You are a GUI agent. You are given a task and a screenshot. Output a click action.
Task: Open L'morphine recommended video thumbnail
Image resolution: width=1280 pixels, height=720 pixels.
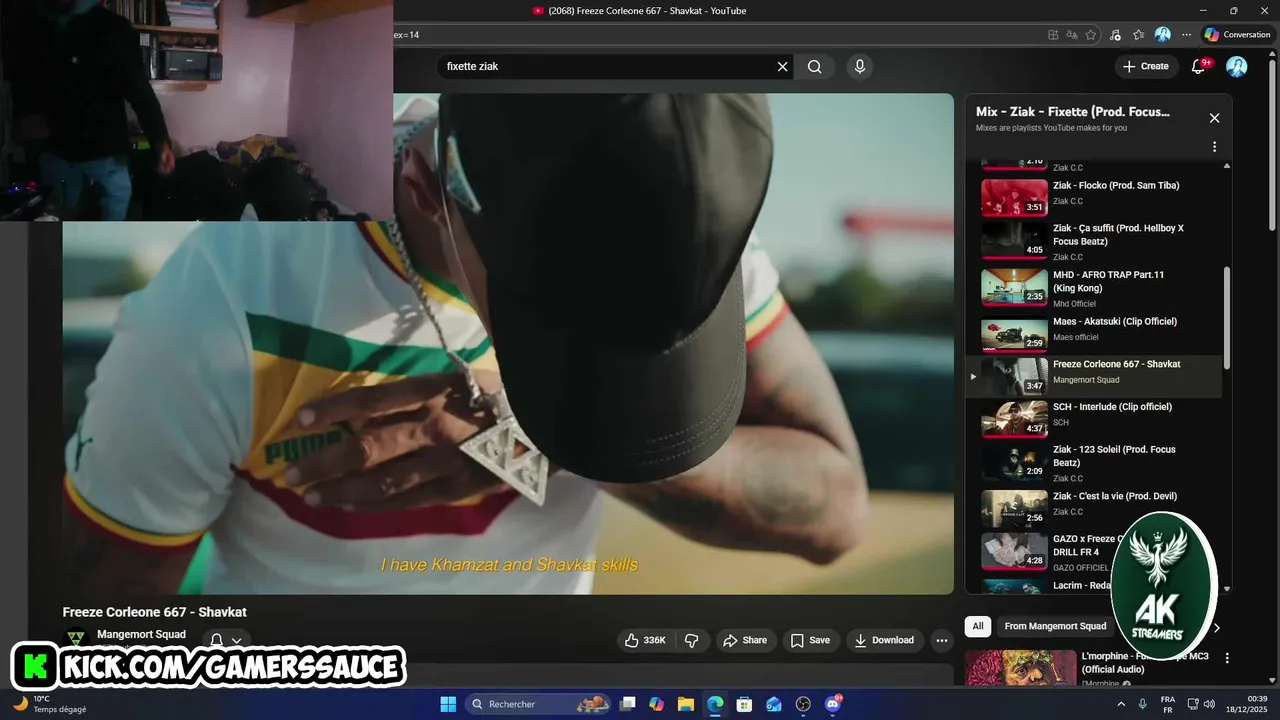click(x=1020, y=668)
